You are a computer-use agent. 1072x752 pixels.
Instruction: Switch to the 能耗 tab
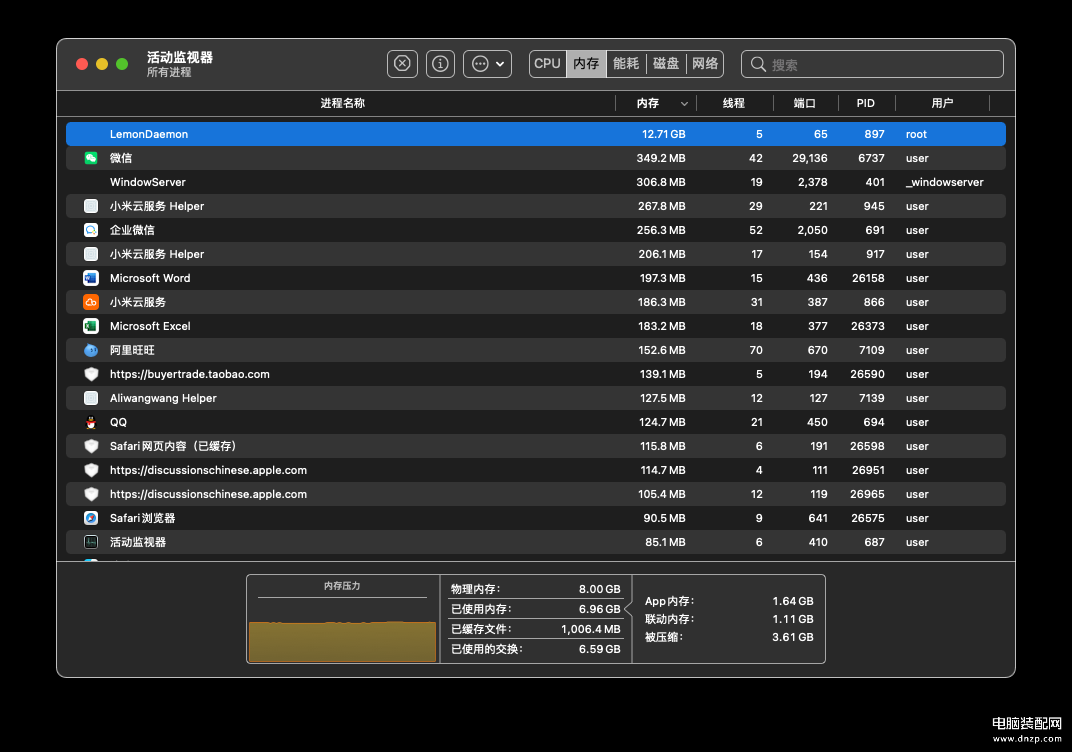point(626,64)
